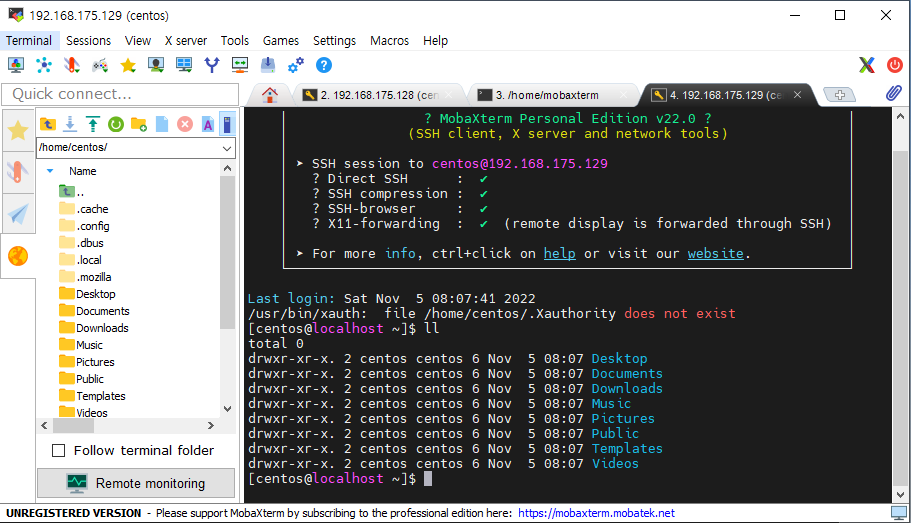Screen dimensions: 911x523
Task: Toggle the SFTP hidden files view button
Action: pyautogui.click(x=228, y=124)
